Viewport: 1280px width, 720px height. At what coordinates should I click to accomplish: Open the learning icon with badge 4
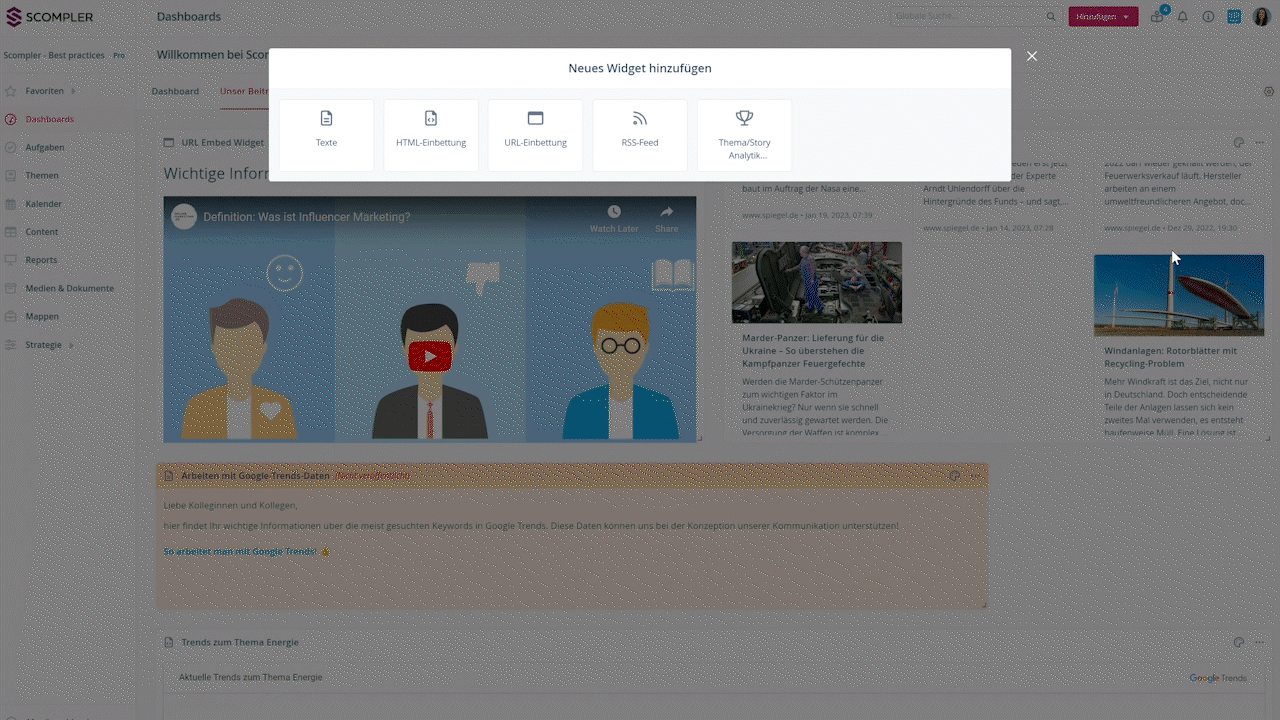[1157, 17]
